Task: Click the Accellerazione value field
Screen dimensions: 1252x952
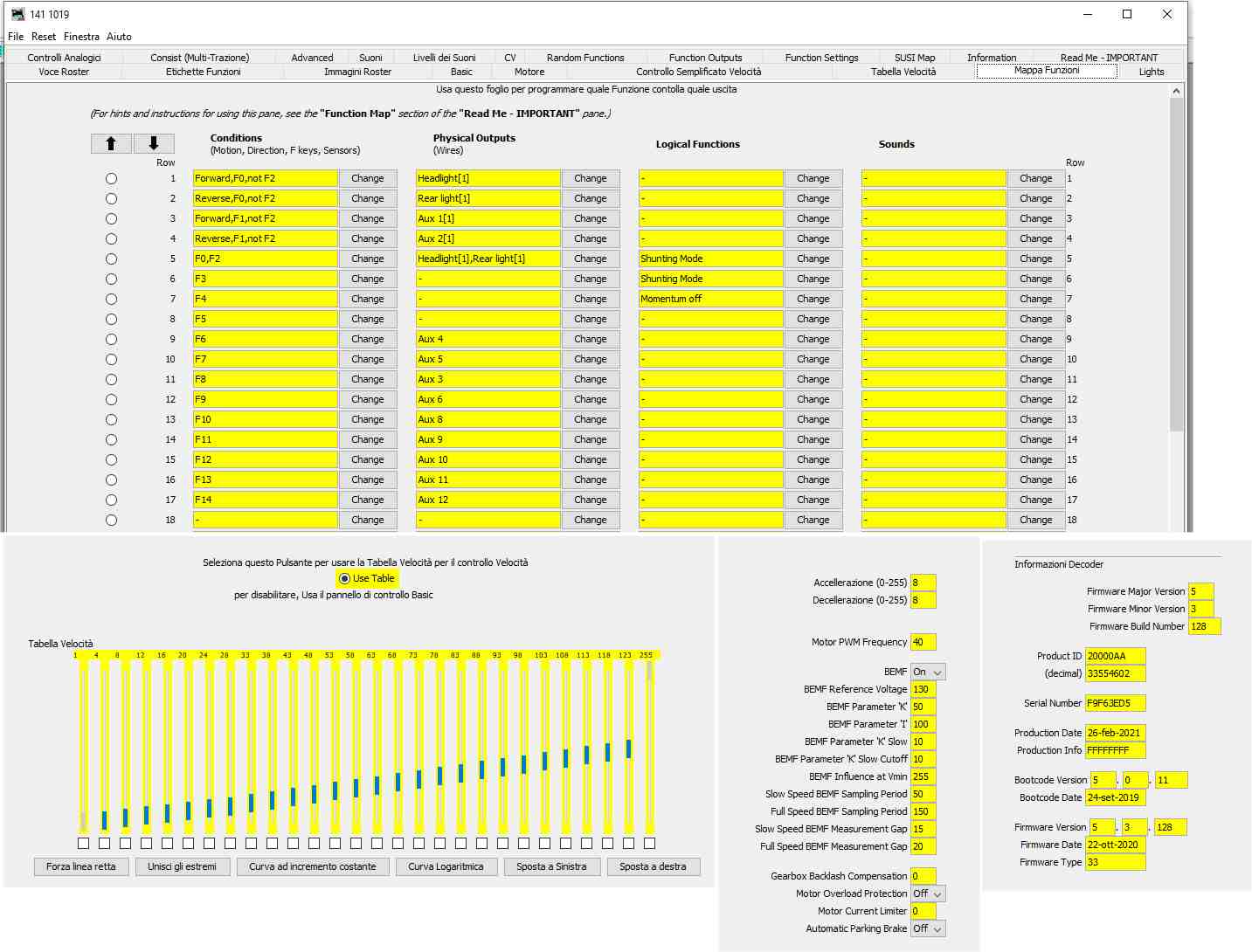Action: (x=923, y=583)
